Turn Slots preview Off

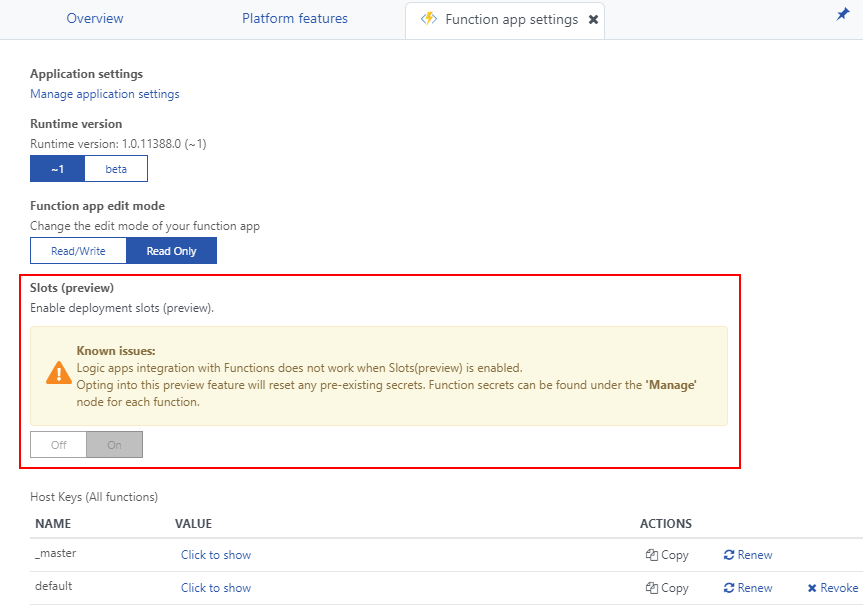coord(59,445)
